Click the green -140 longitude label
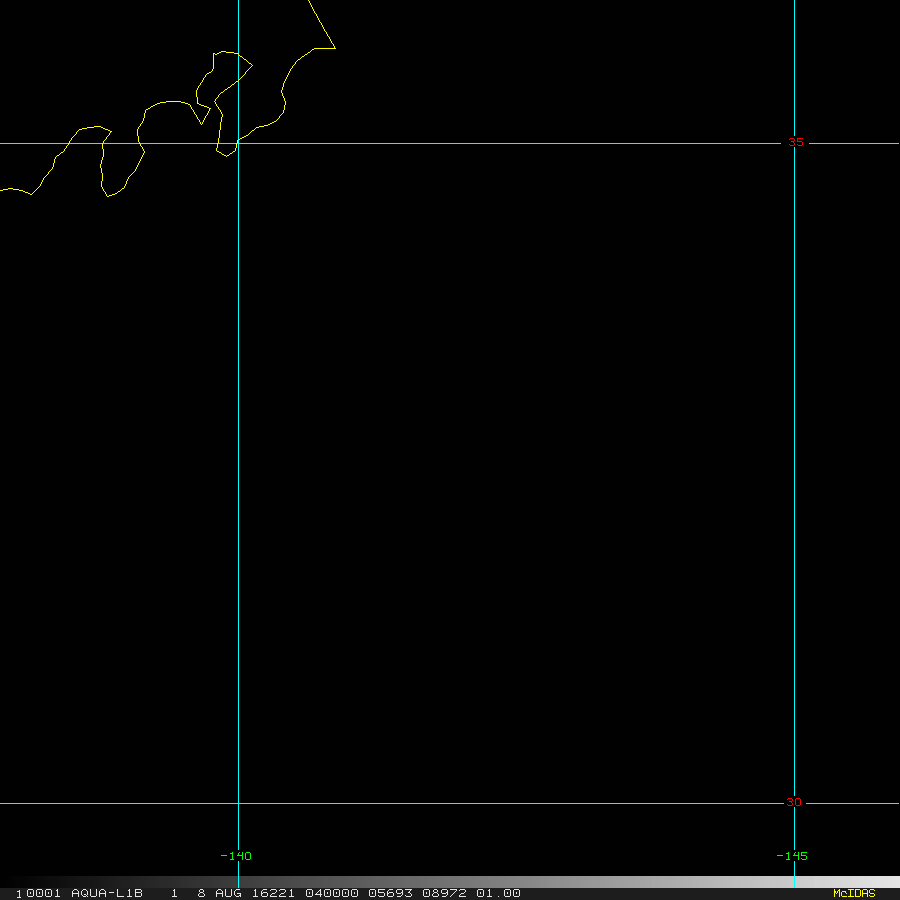Screen dimensions: 900x900 pos(236,856)
